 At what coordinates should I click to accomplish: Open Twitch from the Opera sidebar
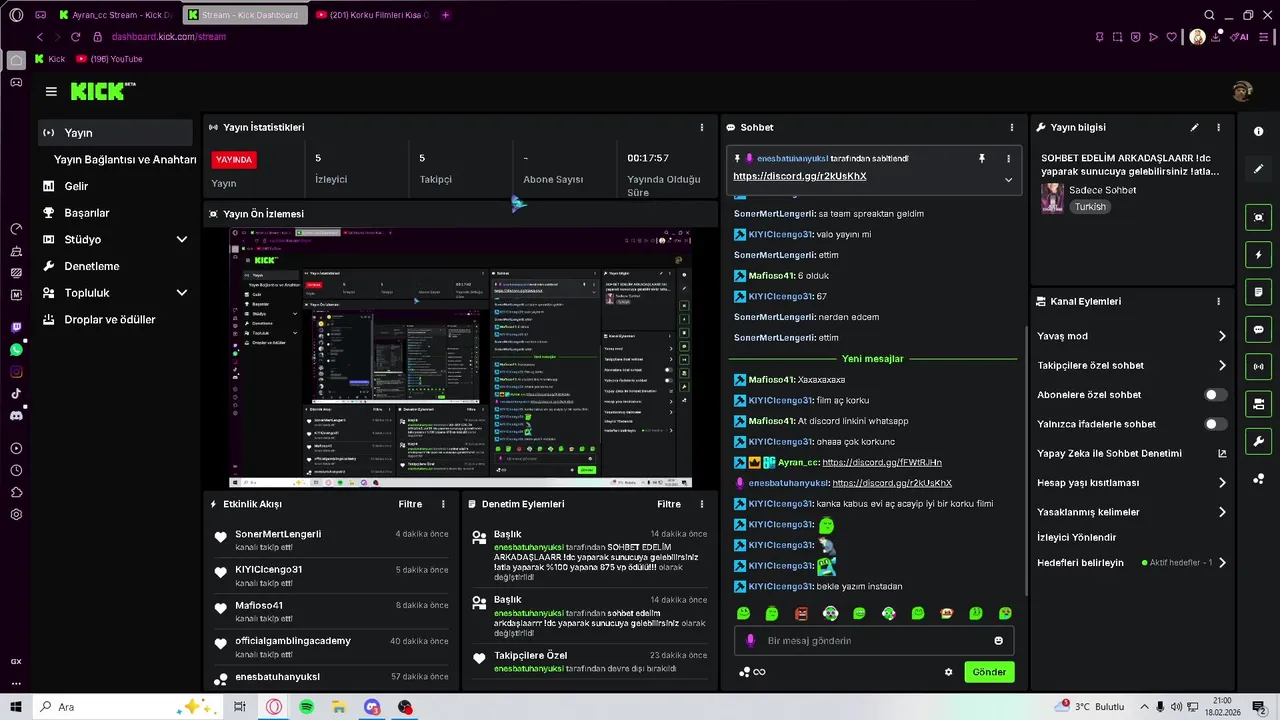(16, 328)
